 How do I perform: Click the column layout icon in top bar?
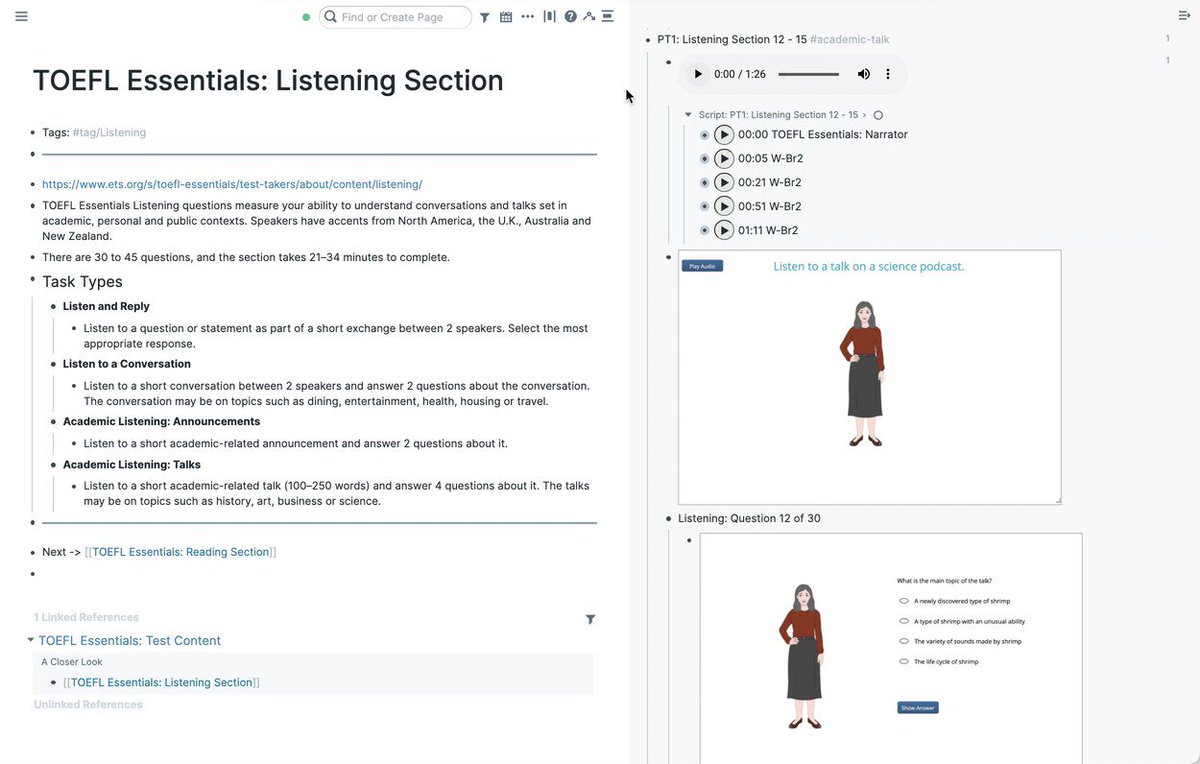pyautogui.click(x=549, y=17)
